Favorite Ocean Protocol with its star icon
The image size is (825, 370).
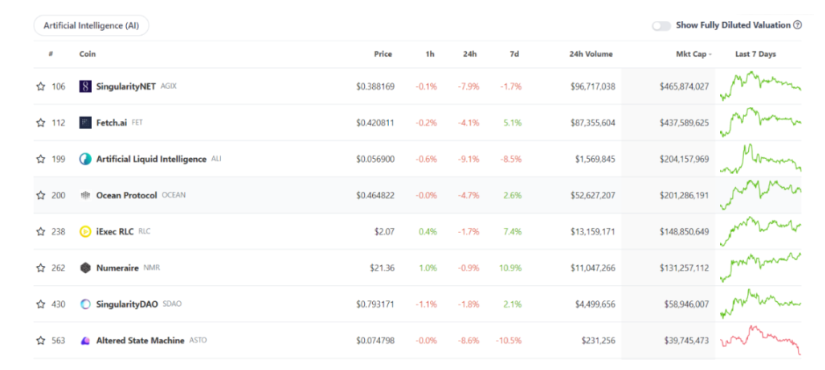(x=41, y=195)
